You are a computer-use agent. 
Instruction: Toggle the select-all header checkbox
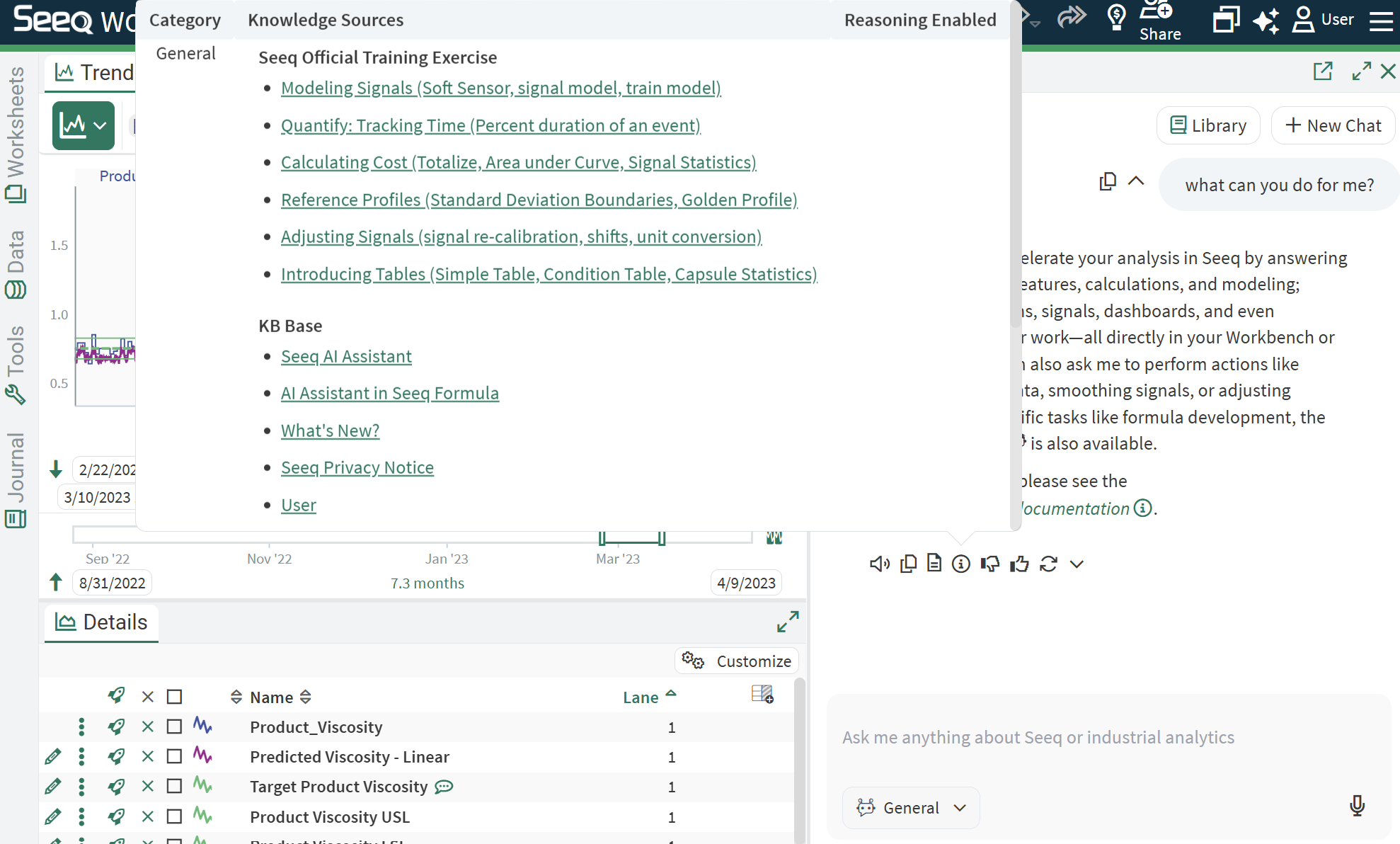pyautogui.click(x=174, y=697)
